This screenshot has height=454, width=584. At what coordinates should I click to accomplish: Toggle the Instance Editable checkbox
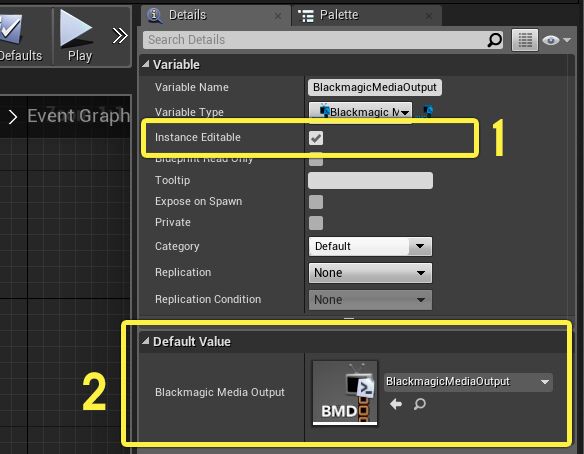[316, 138]
